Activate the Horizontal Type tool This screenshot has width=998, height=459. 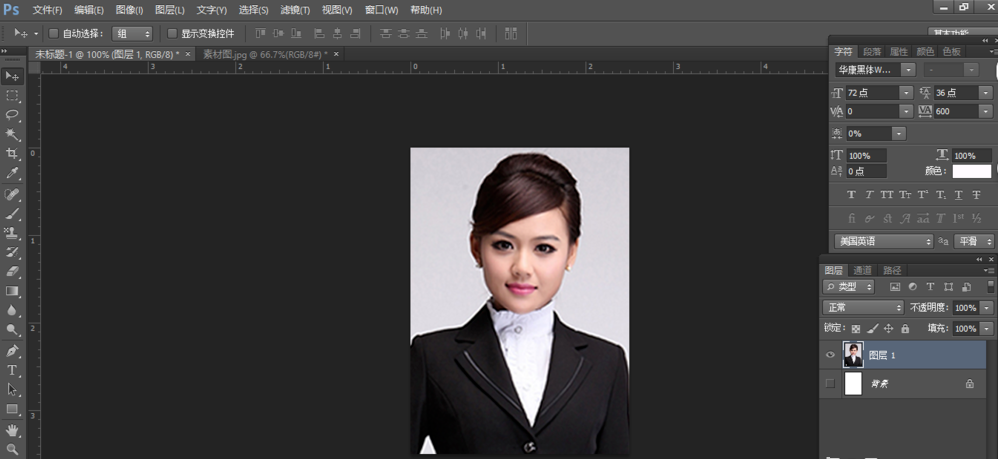click(x=12, y=370)
